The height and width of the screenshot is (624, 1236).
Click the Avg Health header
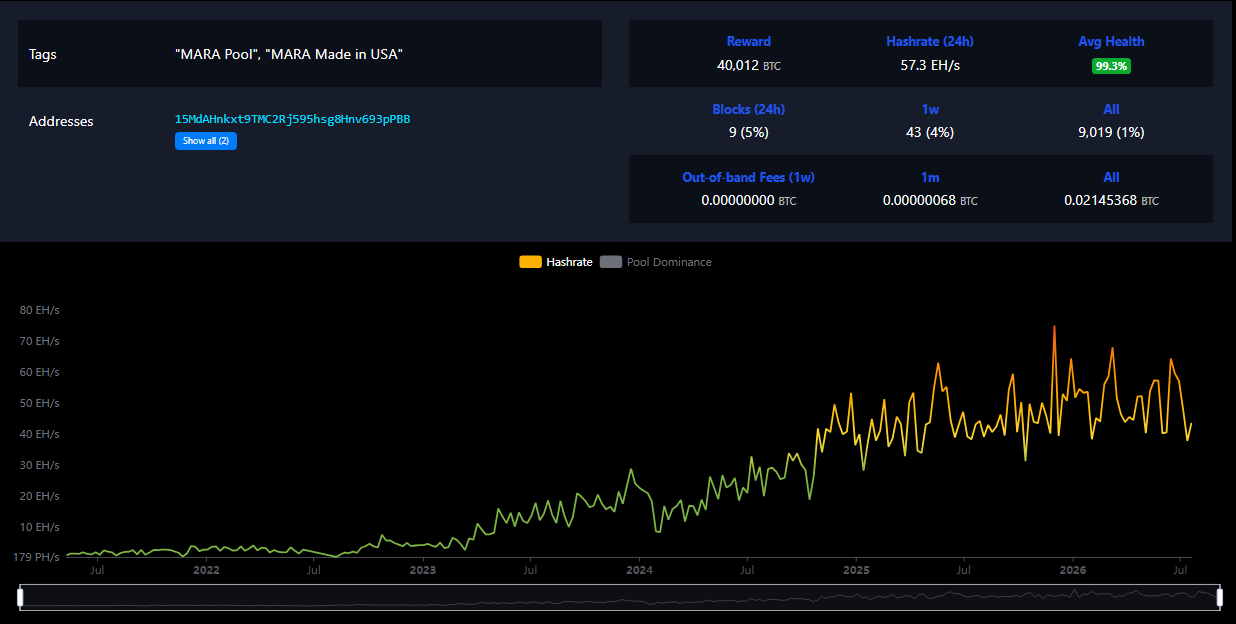pos(1111,42)
